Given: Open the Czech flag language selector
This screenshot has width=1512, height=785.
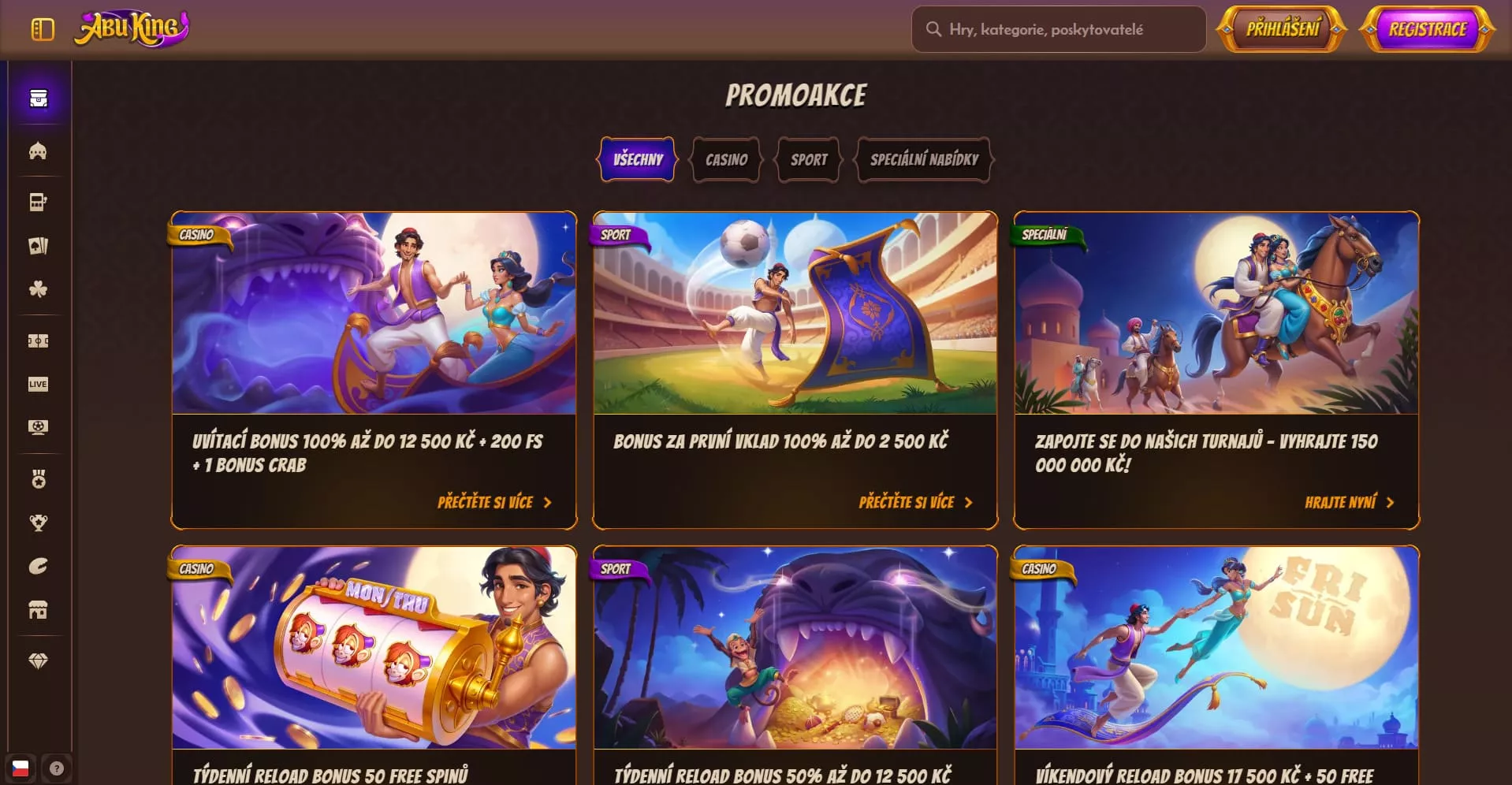Looking at the screenshot, I should pos(20,768).
